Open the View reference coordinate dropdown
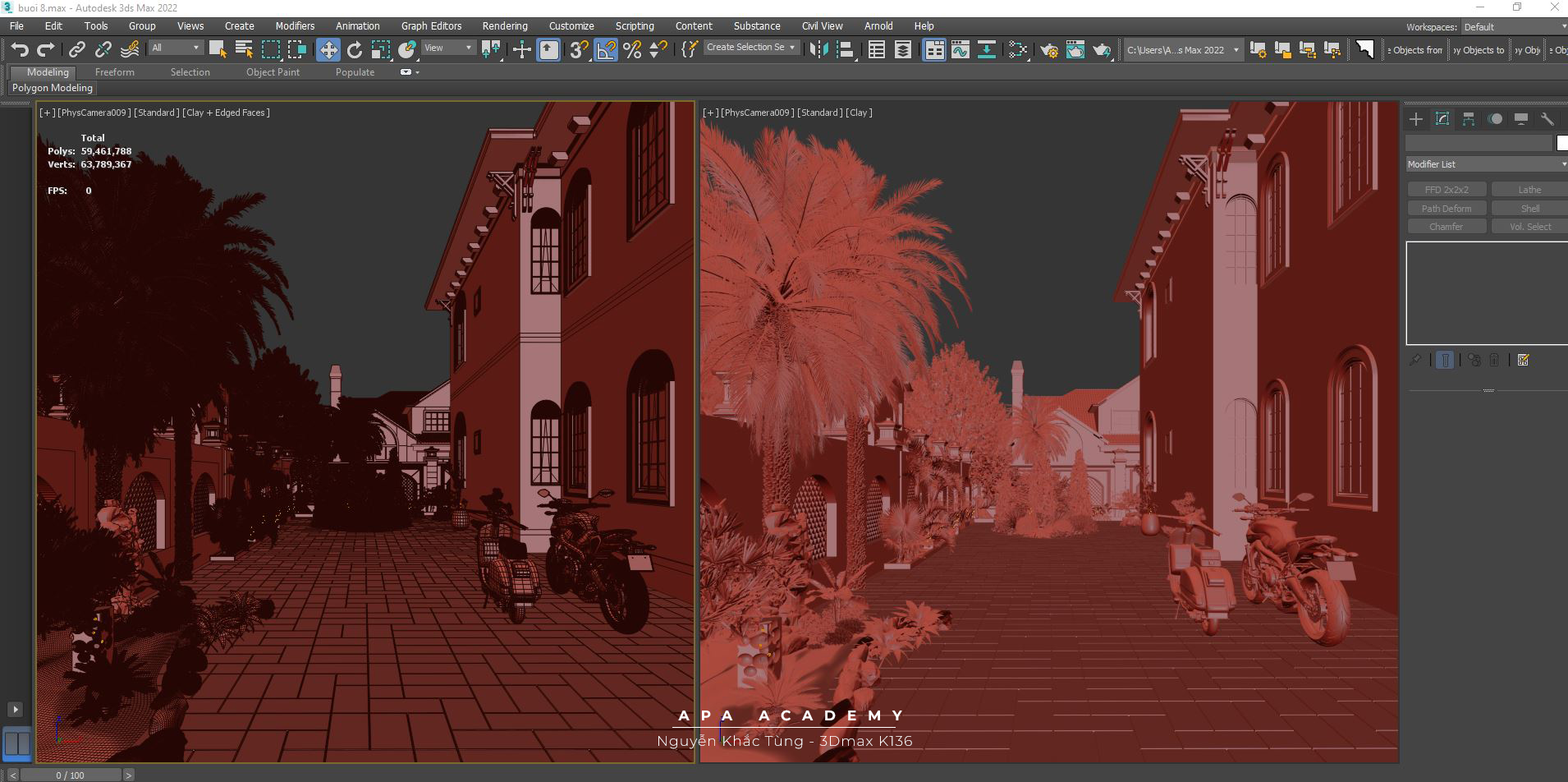 coord(447,48)
